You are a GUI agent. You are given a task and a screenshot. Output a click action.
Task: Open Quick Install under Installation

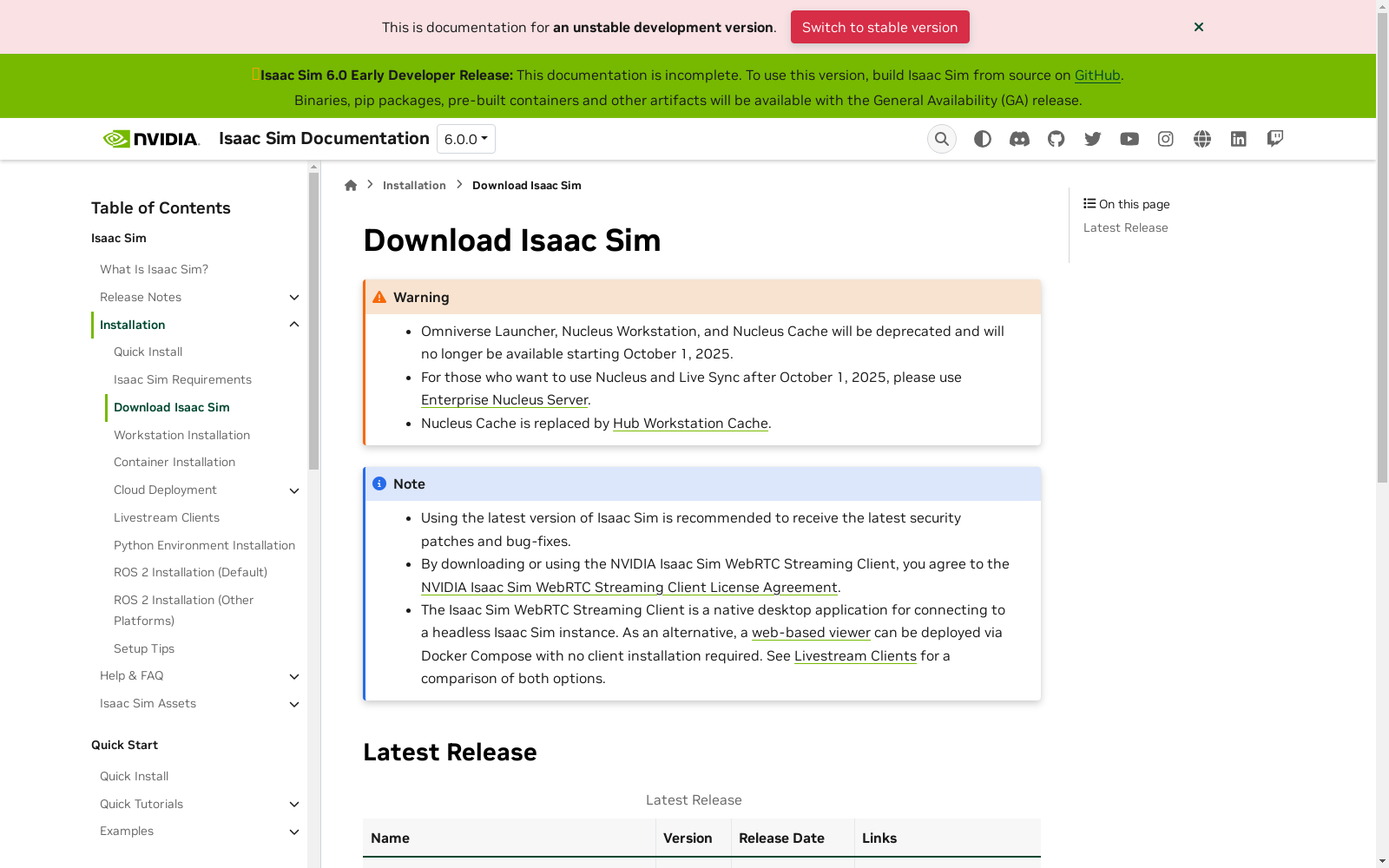pos(148,352)
